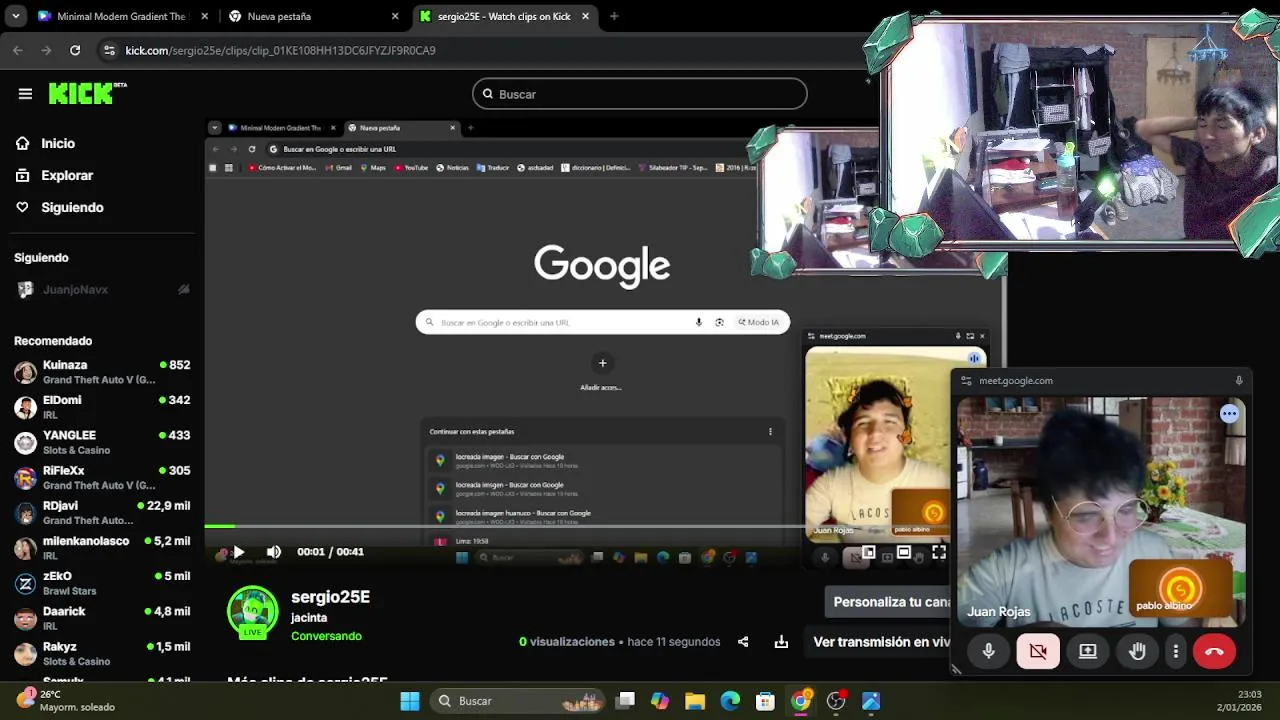Open Juan Rojas tile options

(x=1229, y=413)
